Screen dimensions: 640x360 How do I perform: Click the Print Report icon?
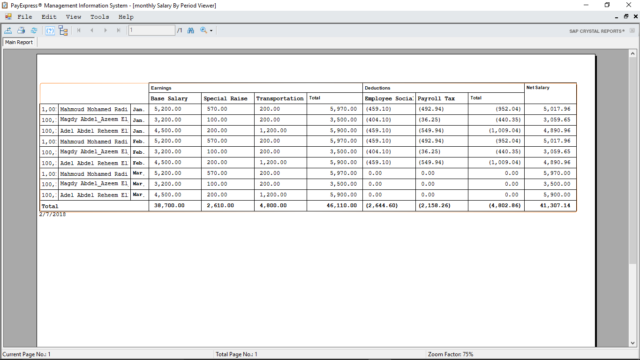21,31
